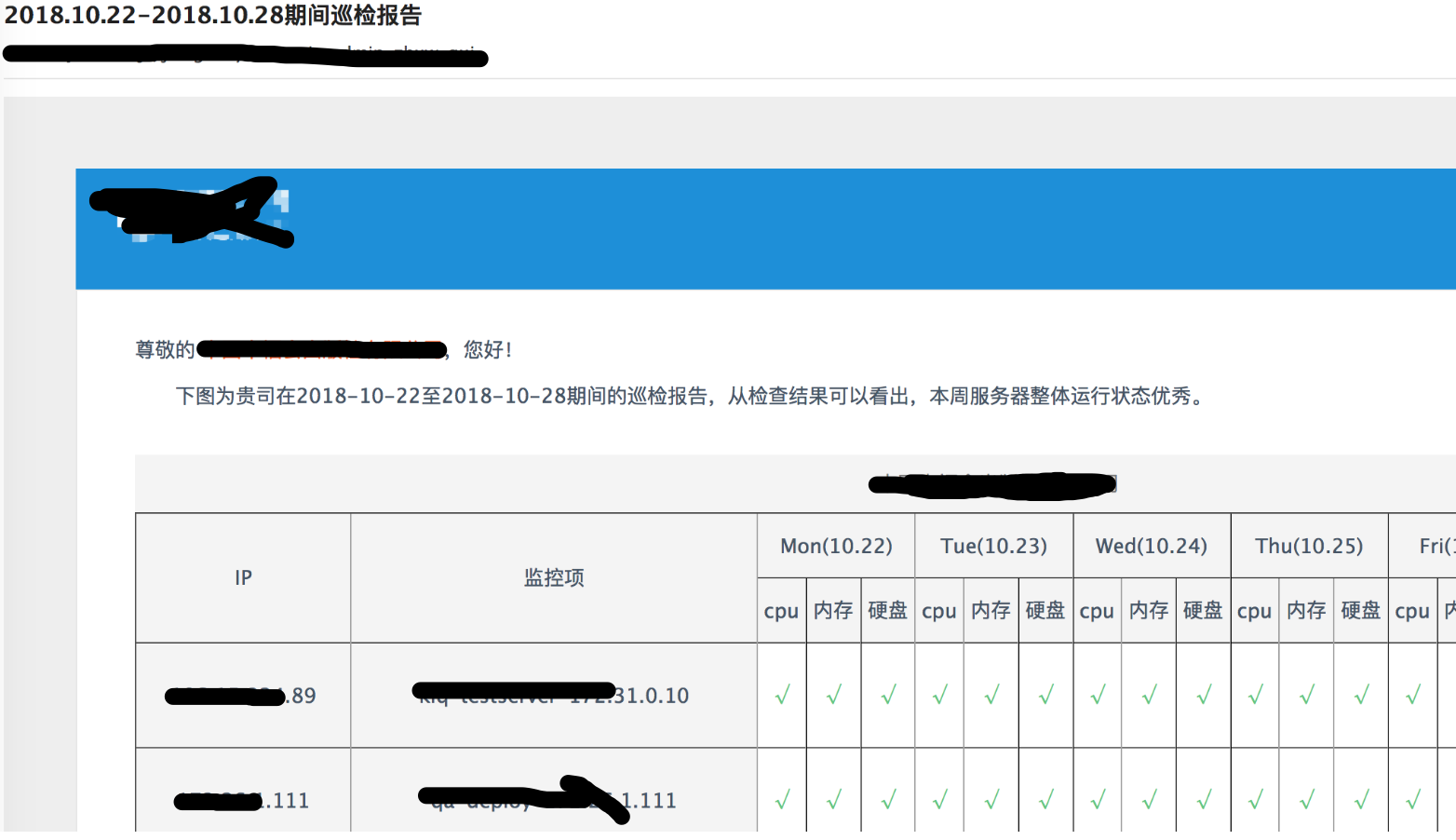Viewport: 1456px width, 840px height.
Task: Click the 硬盘 subheader under Mon(10.22)
Action: (888, 611)
